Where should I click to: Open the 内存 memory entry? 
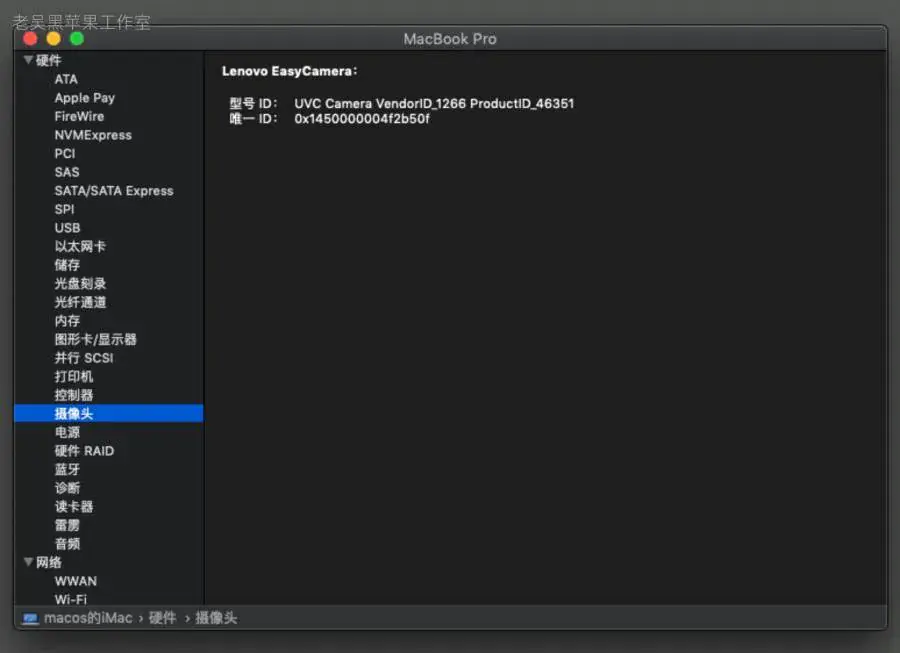click(x=67, y=321)
